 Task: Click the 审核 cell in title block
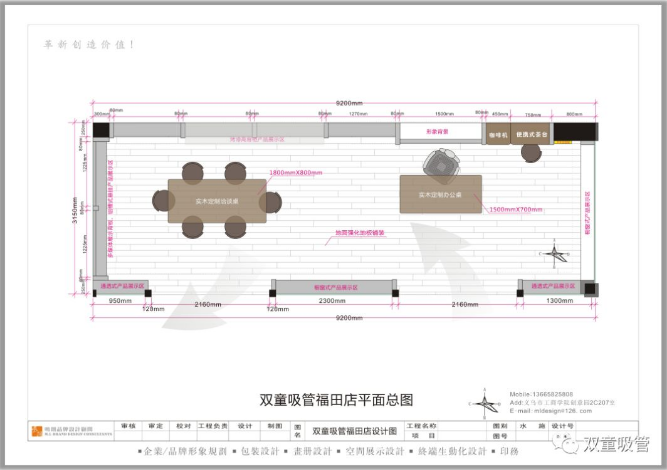[x=128, y=426]
